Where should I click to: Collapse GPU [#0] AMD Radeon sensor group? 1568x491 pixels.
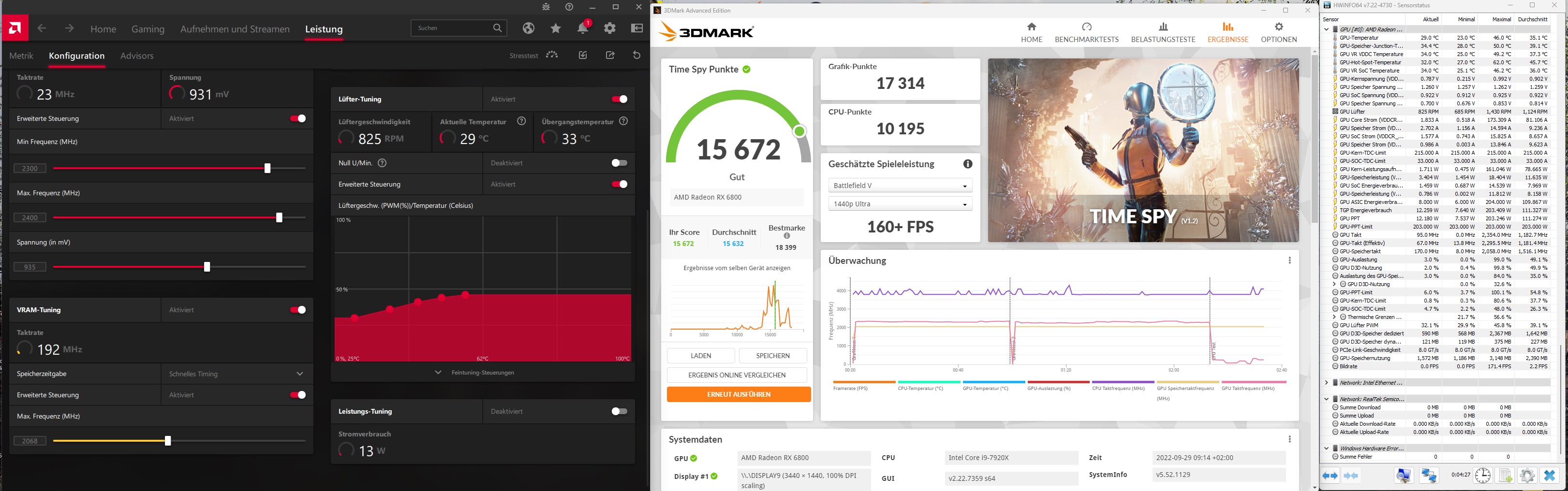tap(1326, 29)
